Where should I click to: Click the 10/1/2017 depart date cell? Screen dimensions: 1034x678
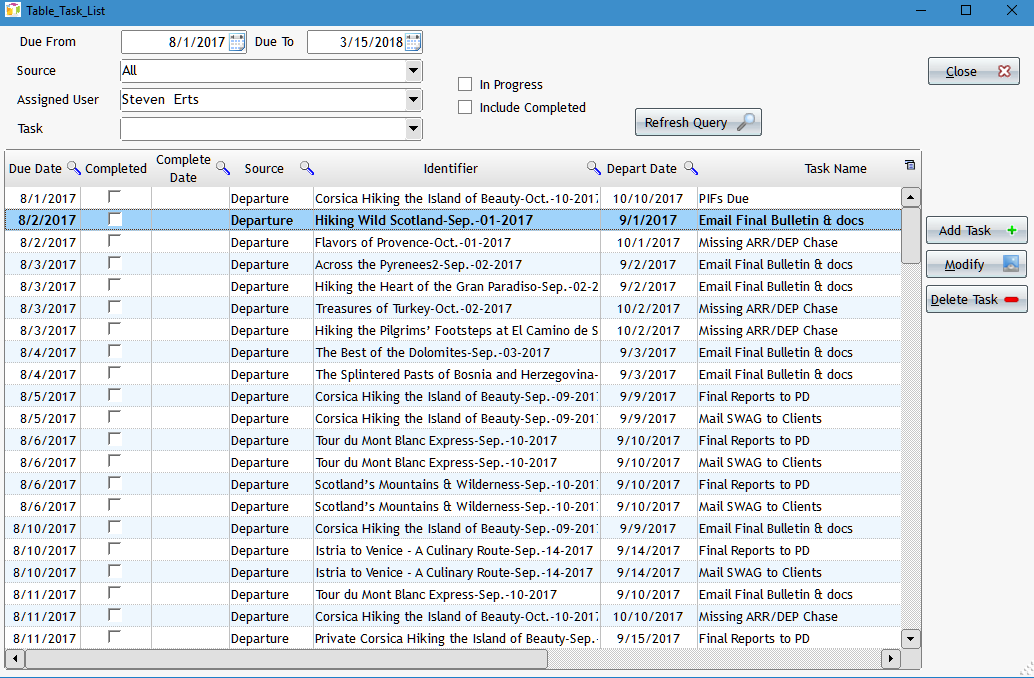[x=648, y=243]
